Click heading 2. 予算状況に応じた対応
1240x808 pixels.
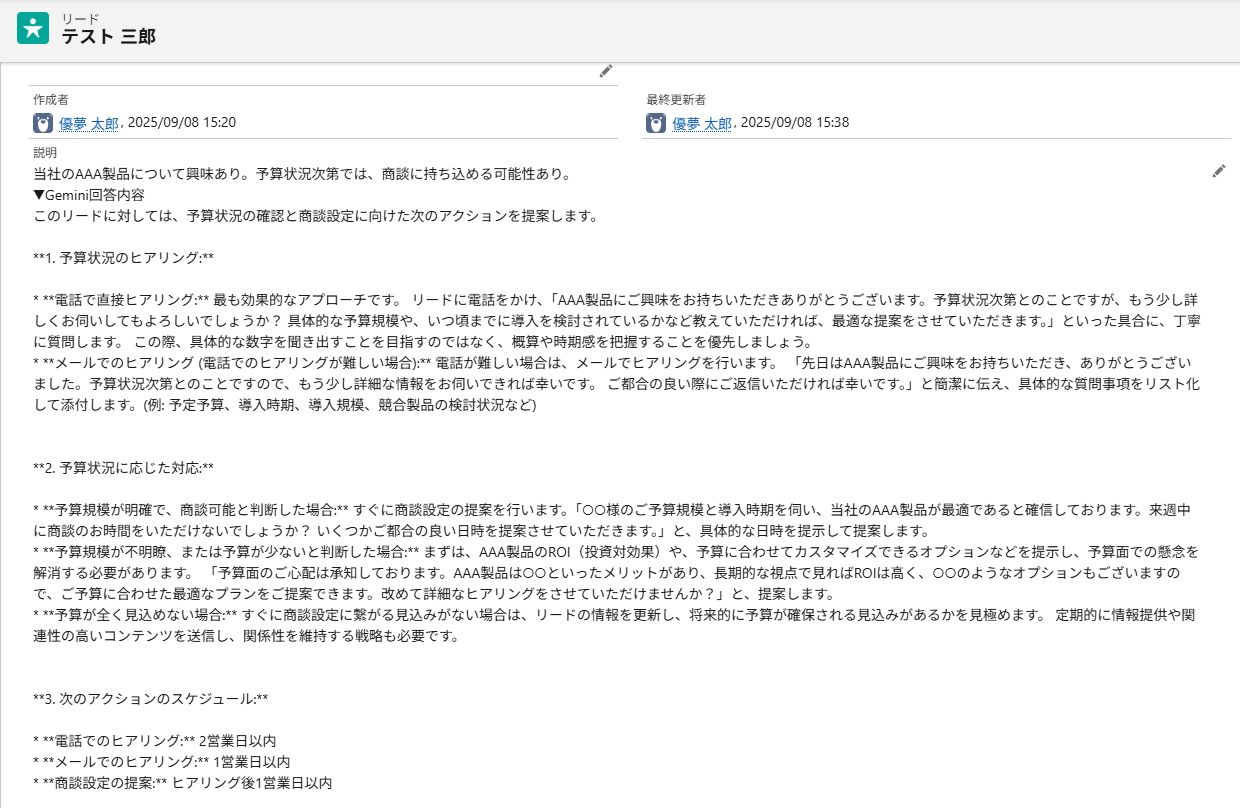pos(123,468)
